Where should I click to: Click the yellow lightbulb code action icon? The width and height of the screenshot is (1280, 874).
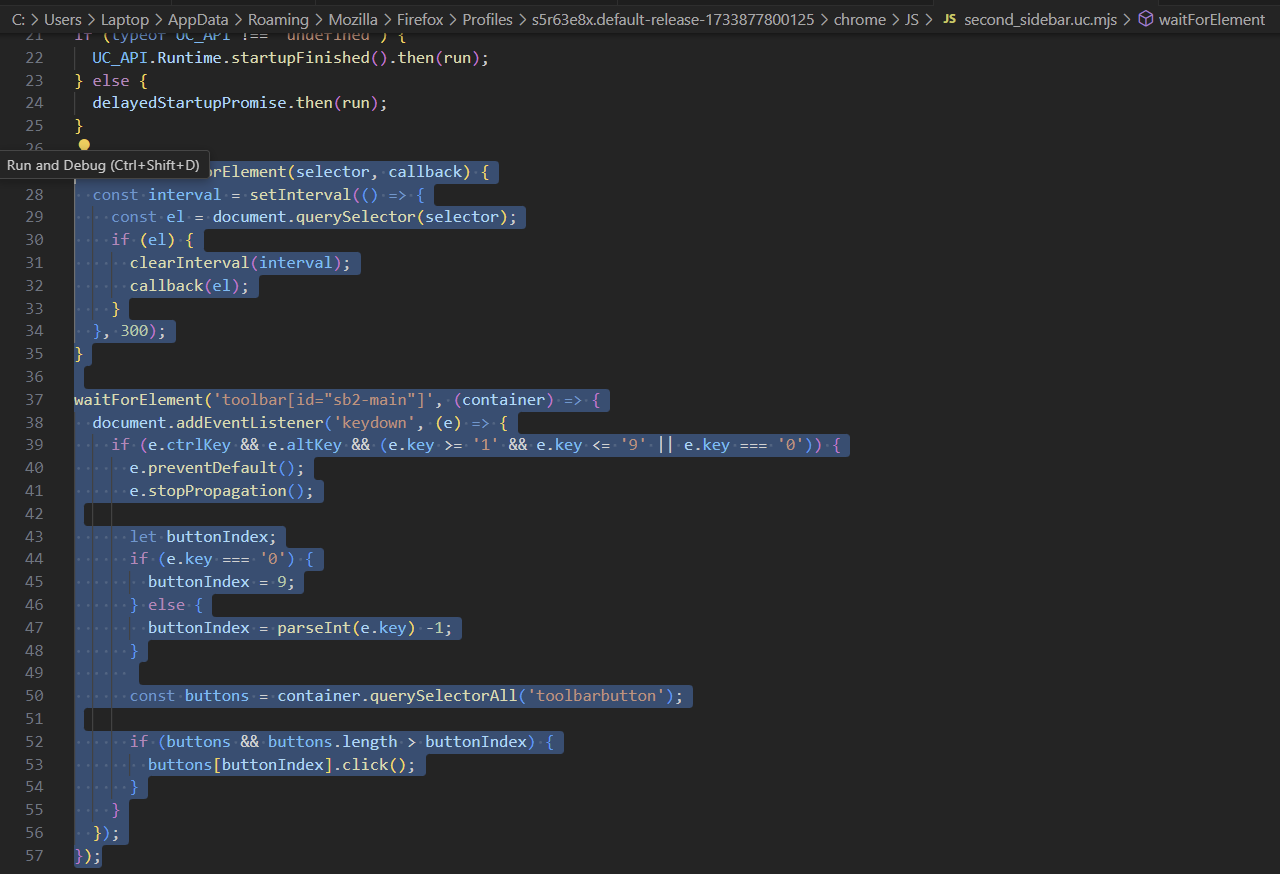(x=84, y=145)
